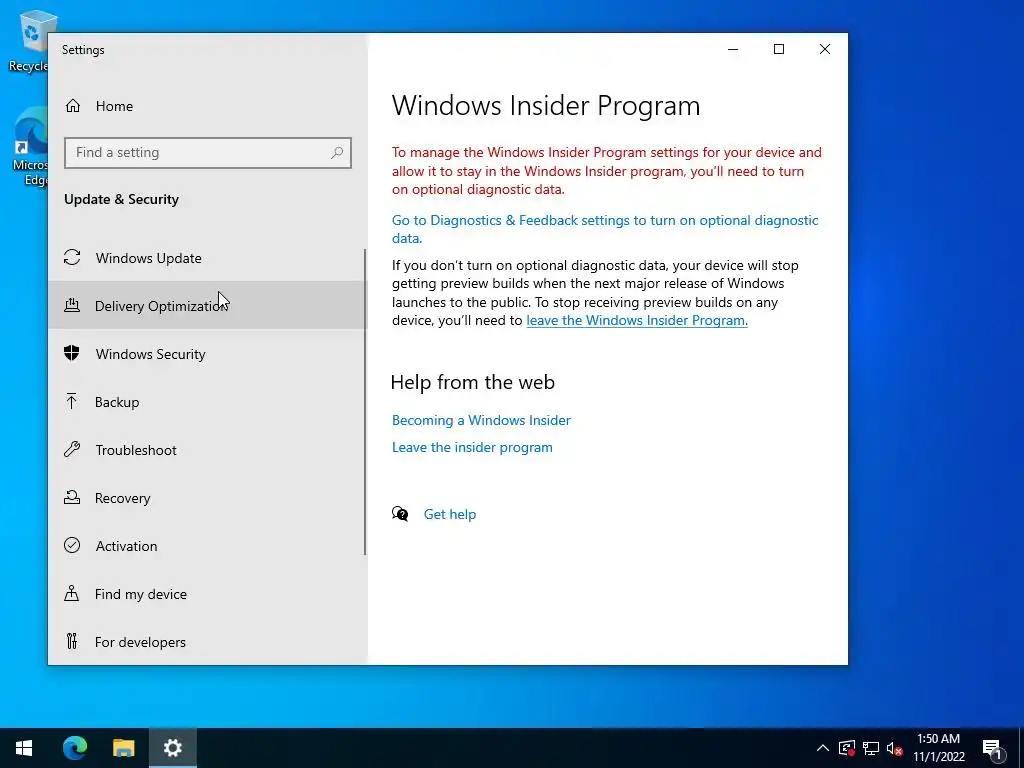Select Troubleshoot in the sidebar

[x=206, y=449]
